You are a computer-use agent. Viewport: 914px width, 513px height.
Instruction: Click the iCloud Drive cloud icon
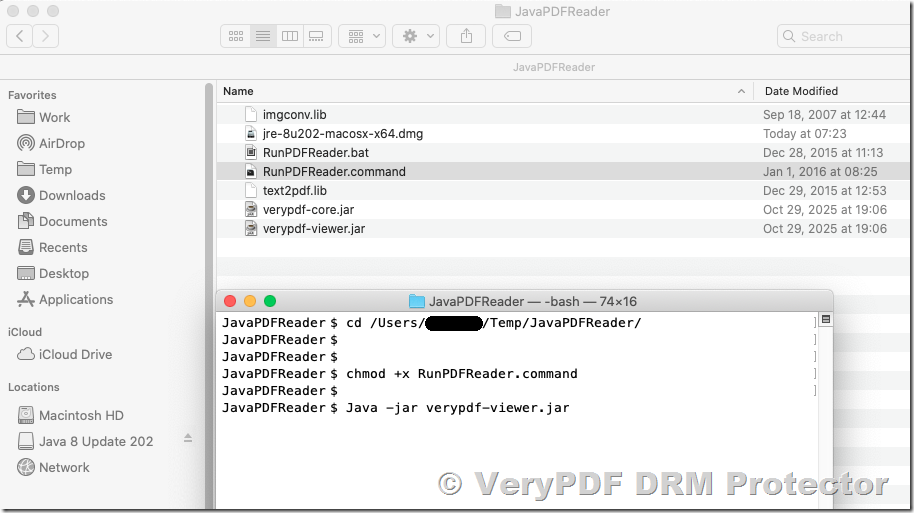(x=26, y=354)
